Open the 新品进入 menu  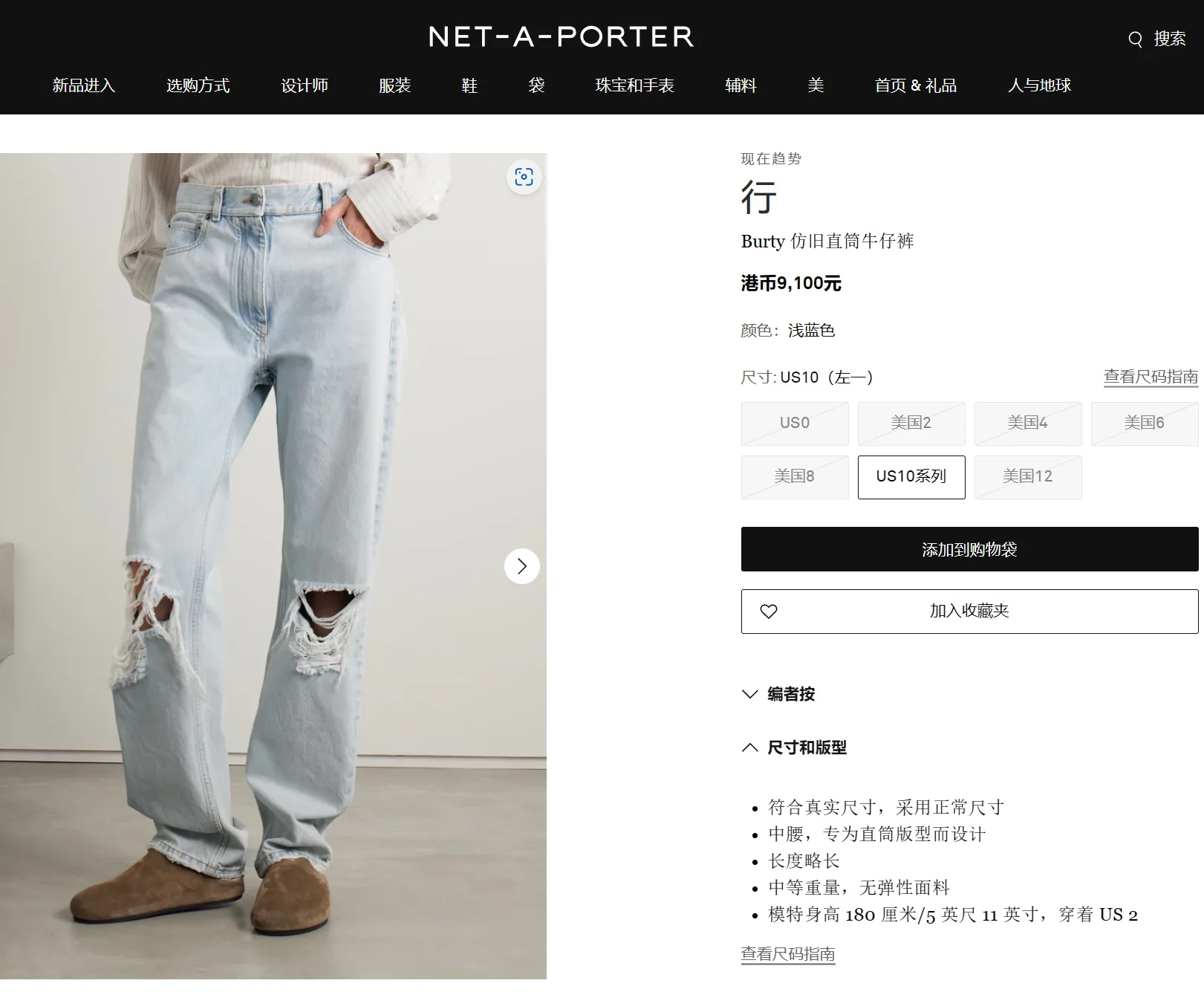84,85
